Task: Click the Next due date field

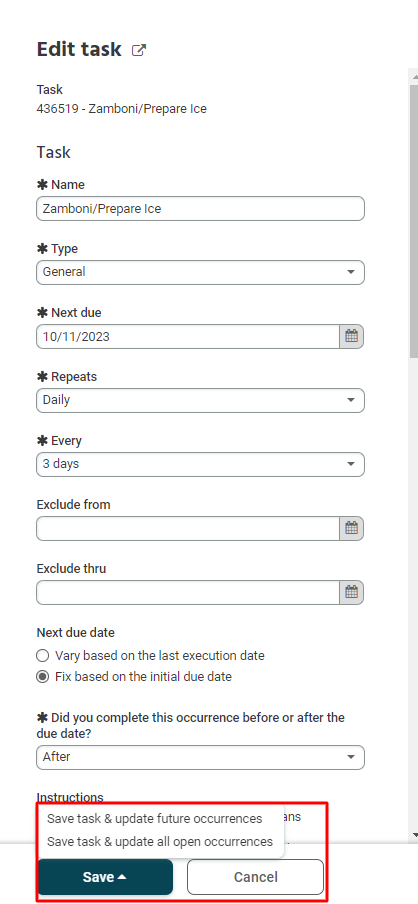Action: [188, 336]
